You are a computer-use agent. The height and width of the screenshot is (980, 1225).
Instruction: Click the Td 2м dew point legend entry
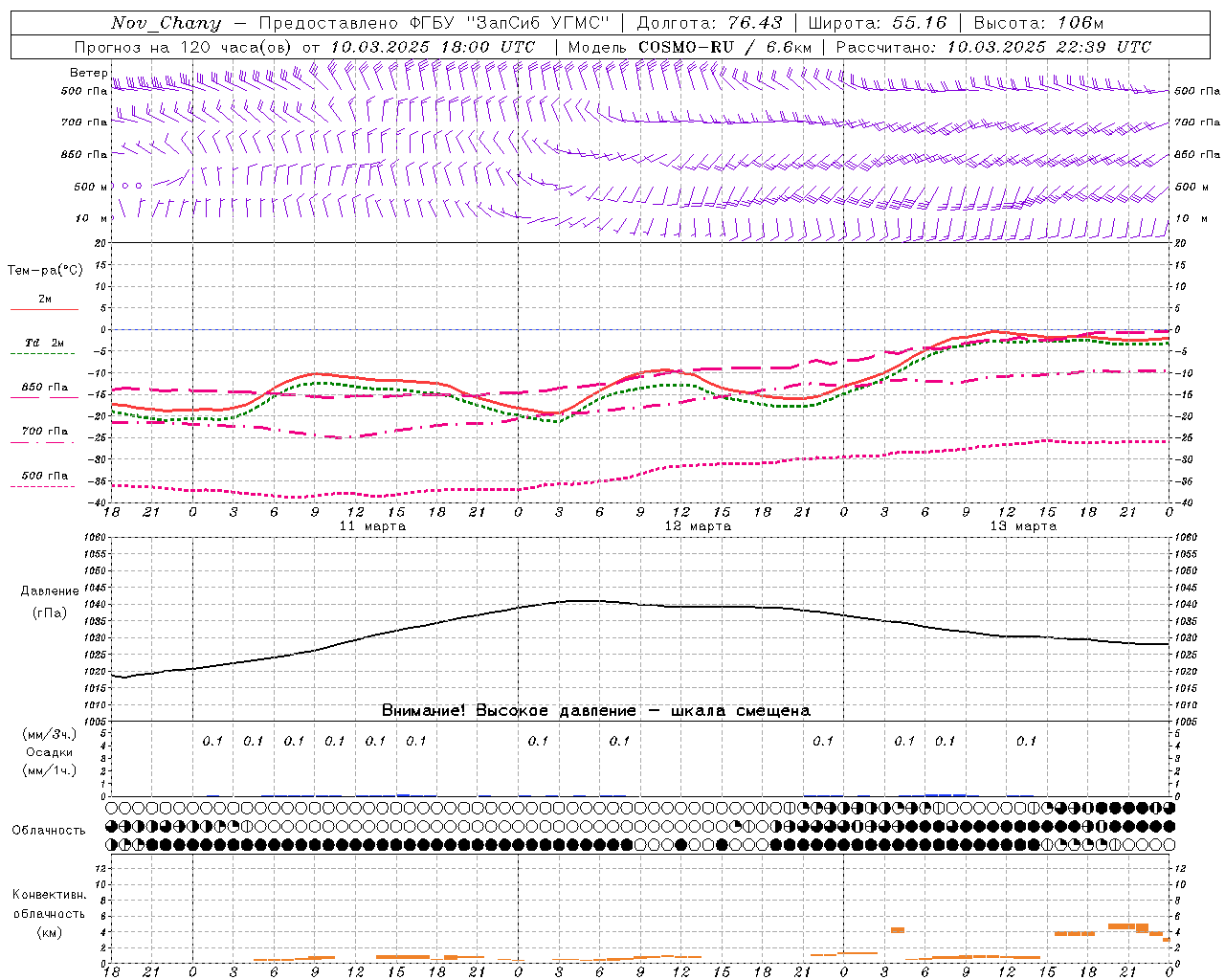pos(45,343)
